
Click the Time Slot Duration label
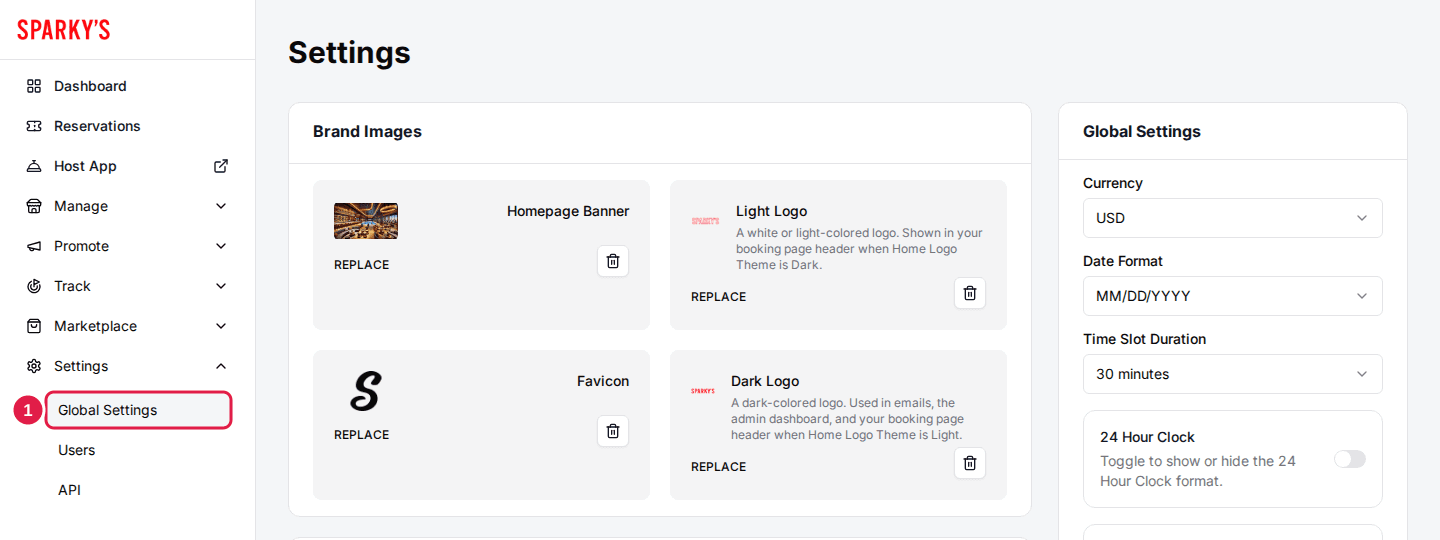click(x=1145, y=339)
